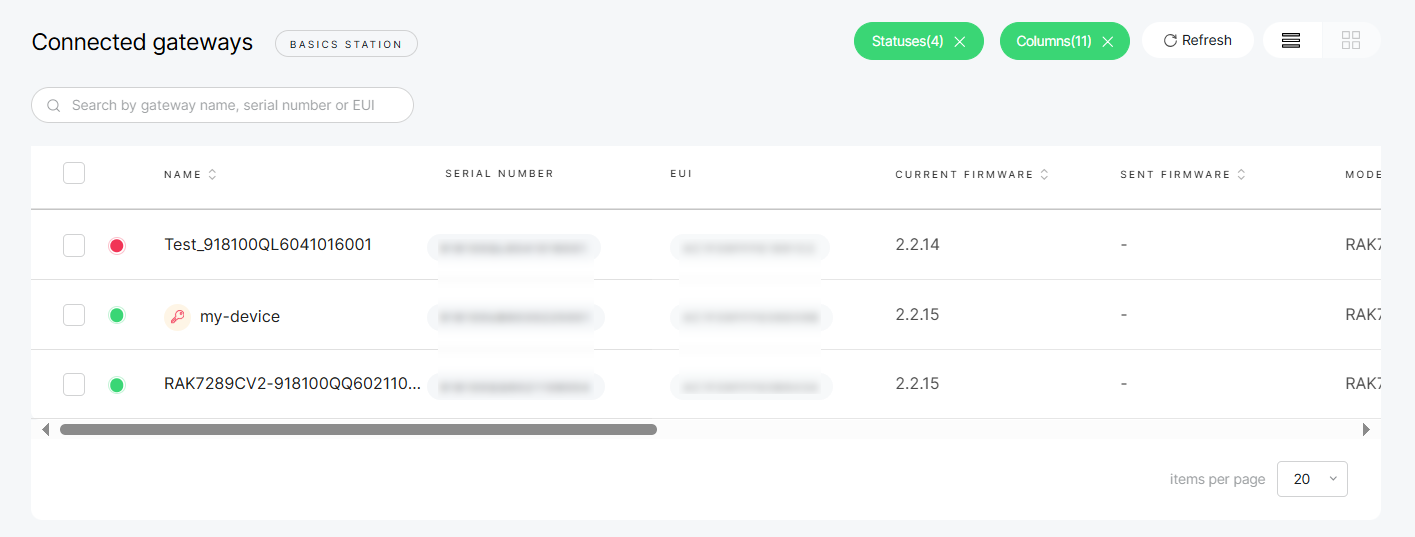The image size is (1415, 537).
Task: Click the red status dot for Test_918100QL6041016001
Action: [117, 245]
